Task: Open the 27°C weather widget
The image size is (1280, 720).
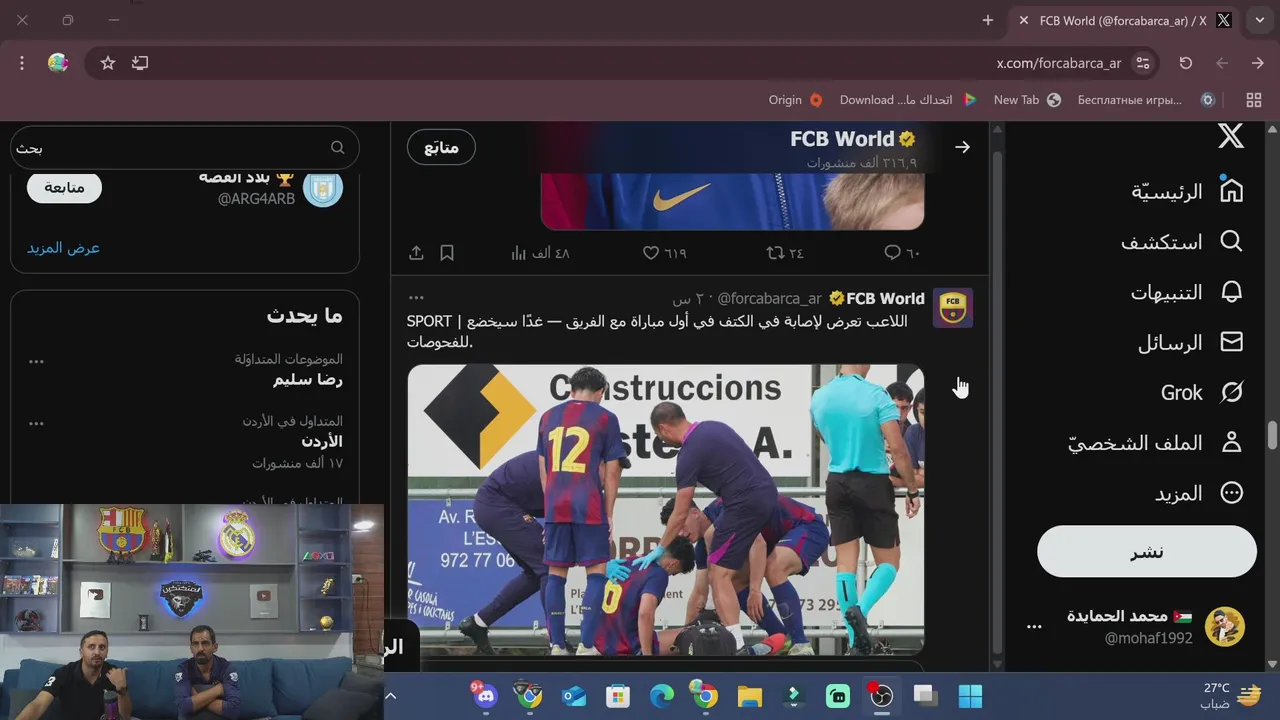Action: click(1232, 695)
